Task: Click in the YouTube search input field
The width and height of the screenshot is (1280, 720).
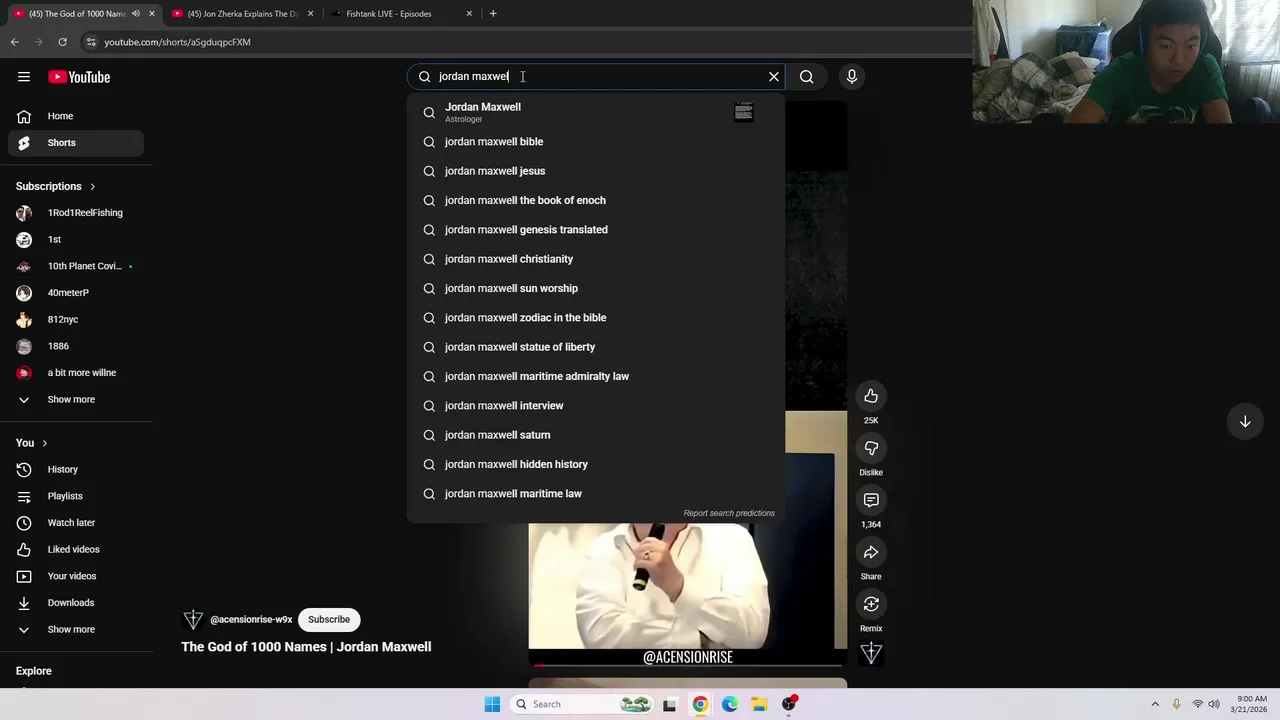Action: (x=595, y=76)
